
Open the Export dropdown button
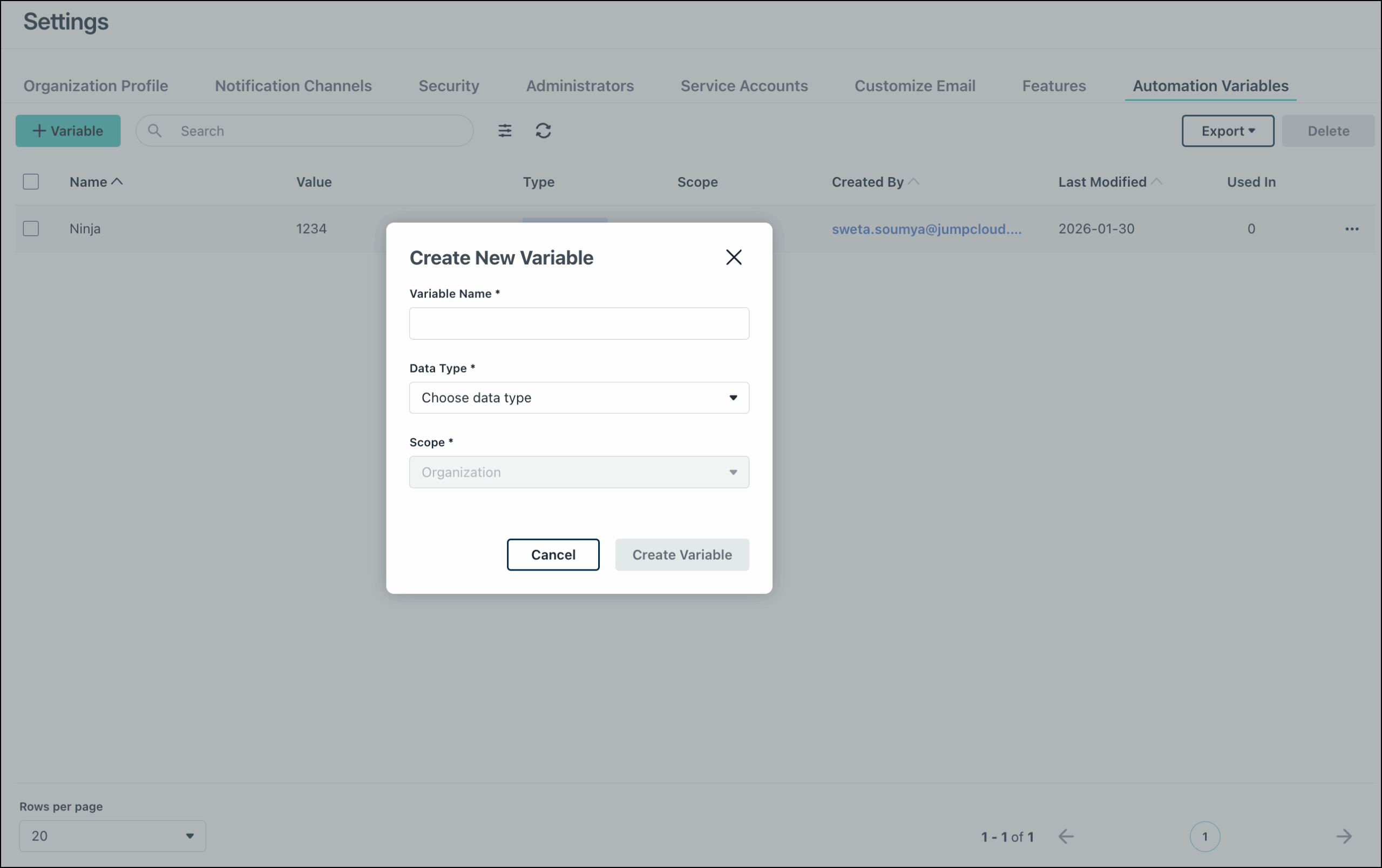(1228, 131)
